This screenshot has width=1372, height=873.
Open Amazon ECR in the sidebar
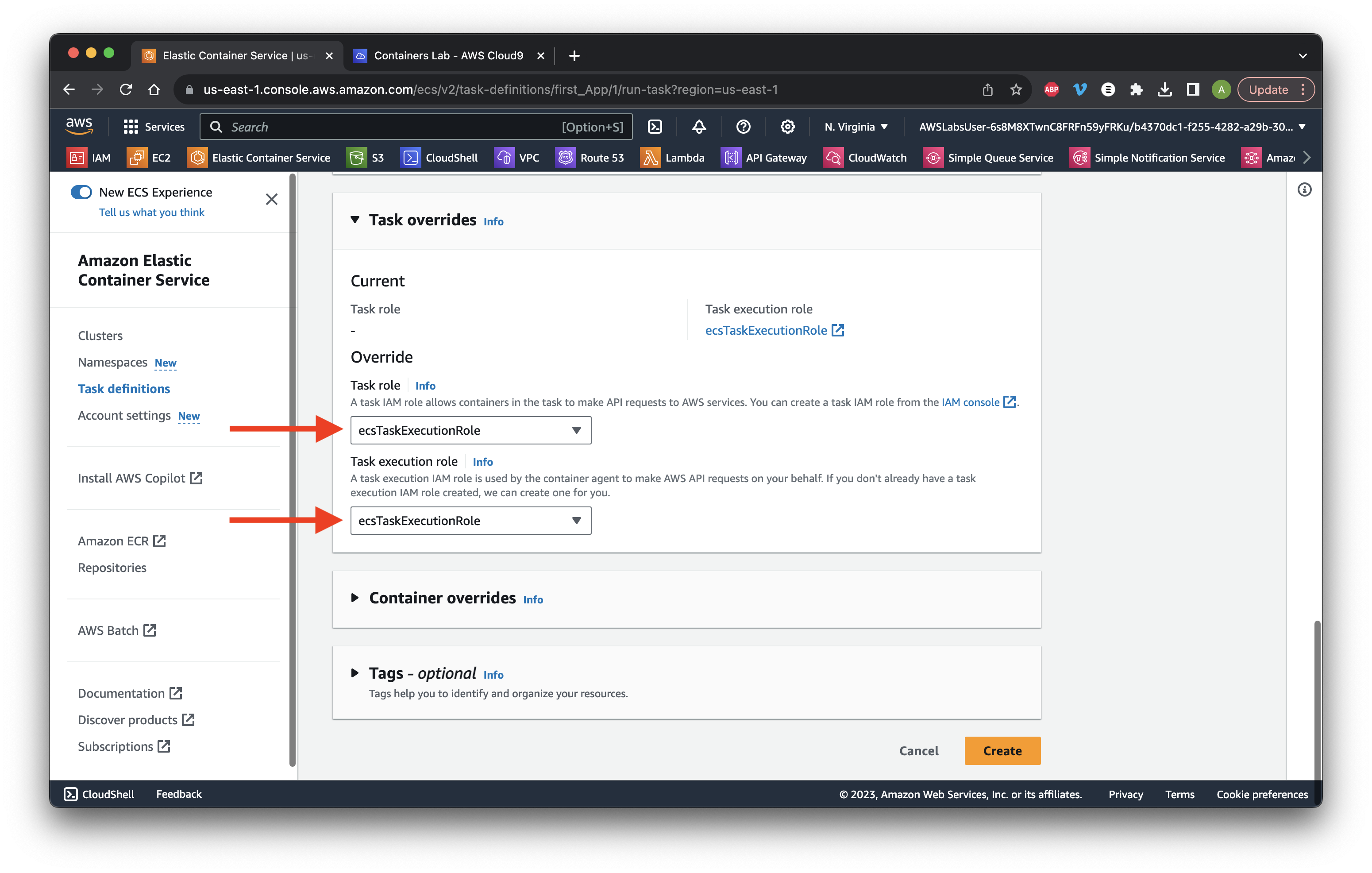(x=121, y=541)
